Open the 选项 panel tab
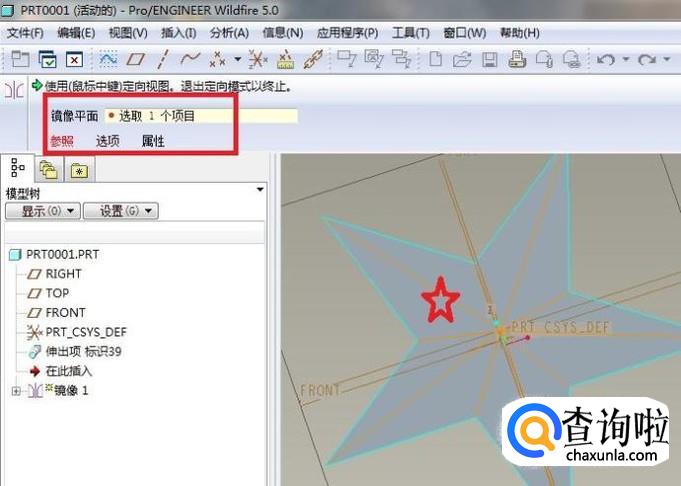Viewport: 681px width, 486px height. tap(107, 141)
